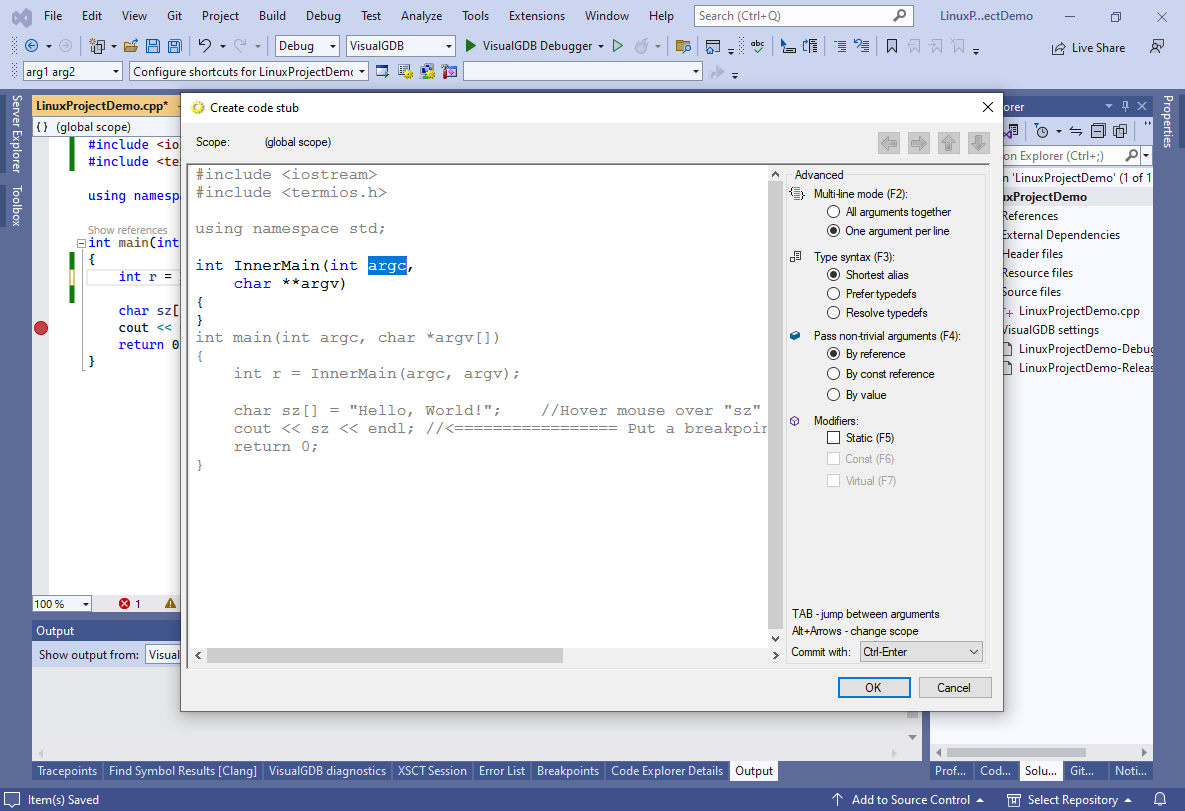Select LinuxProjectDemo.cpp in Solution Explorer
The width and height of the screenshot is (1185, 811).
1078,311
